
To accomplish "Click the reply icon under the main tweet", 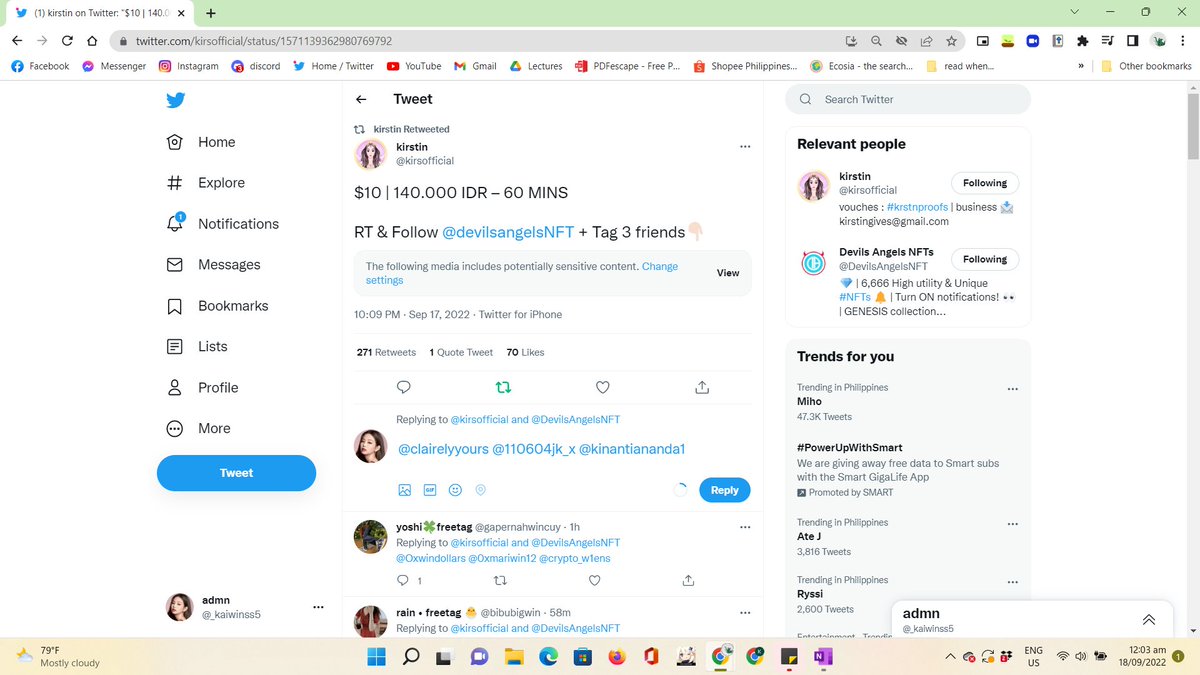I will 404,387.
